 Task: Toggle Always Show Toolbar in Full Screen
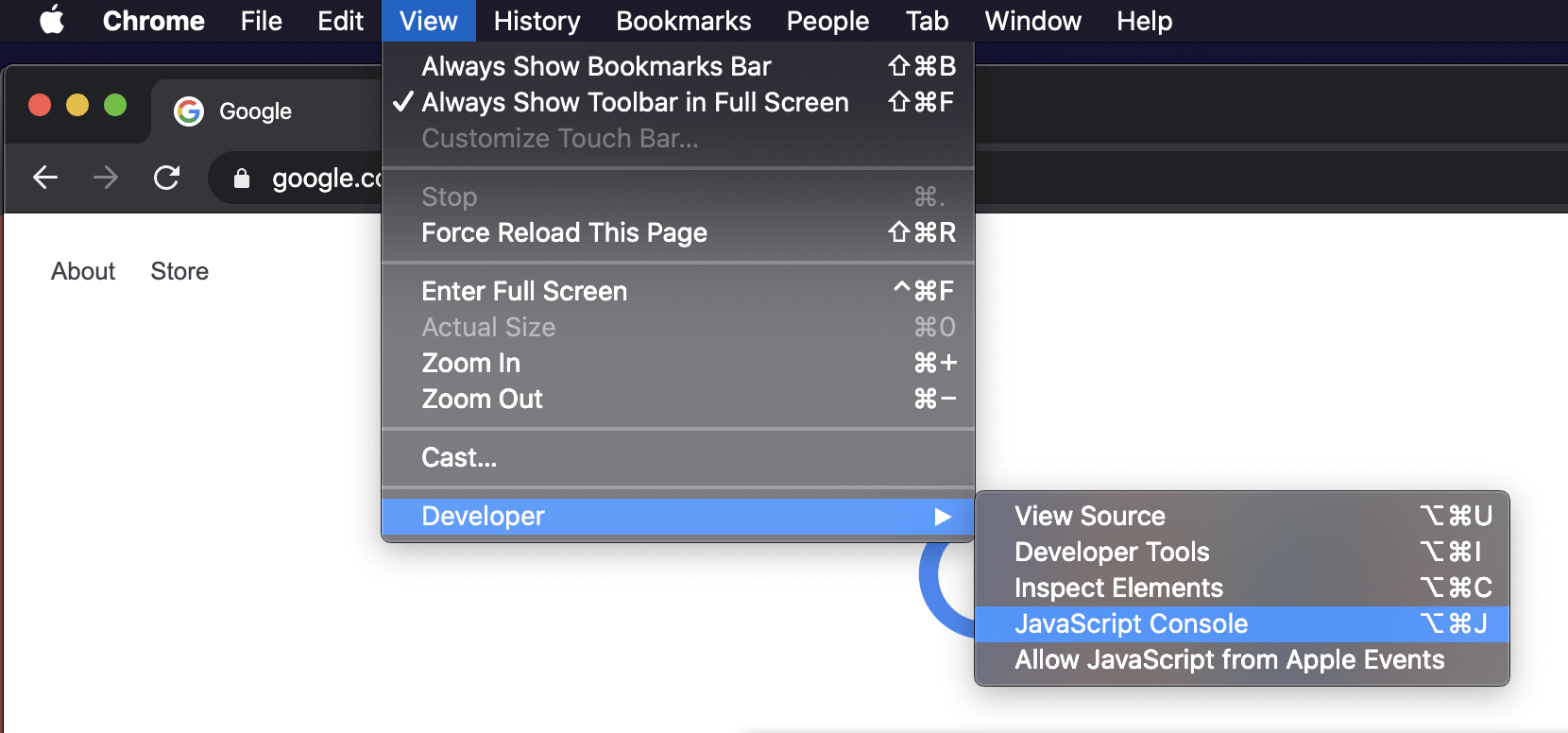pos(634,102)
